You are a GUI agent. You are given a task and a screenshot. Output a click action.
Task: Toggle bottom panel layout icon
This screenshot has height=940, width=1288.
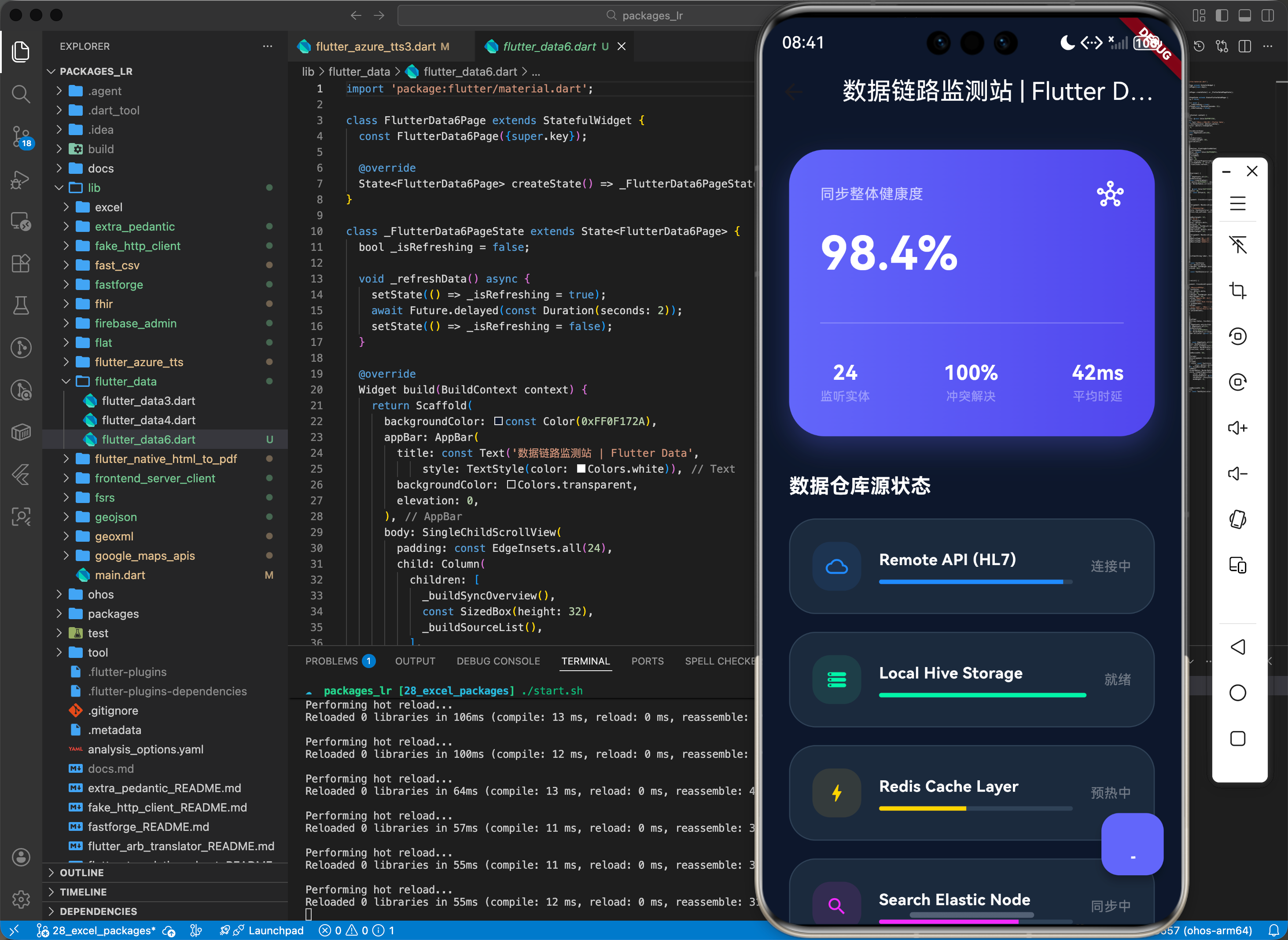[1245, 15]
